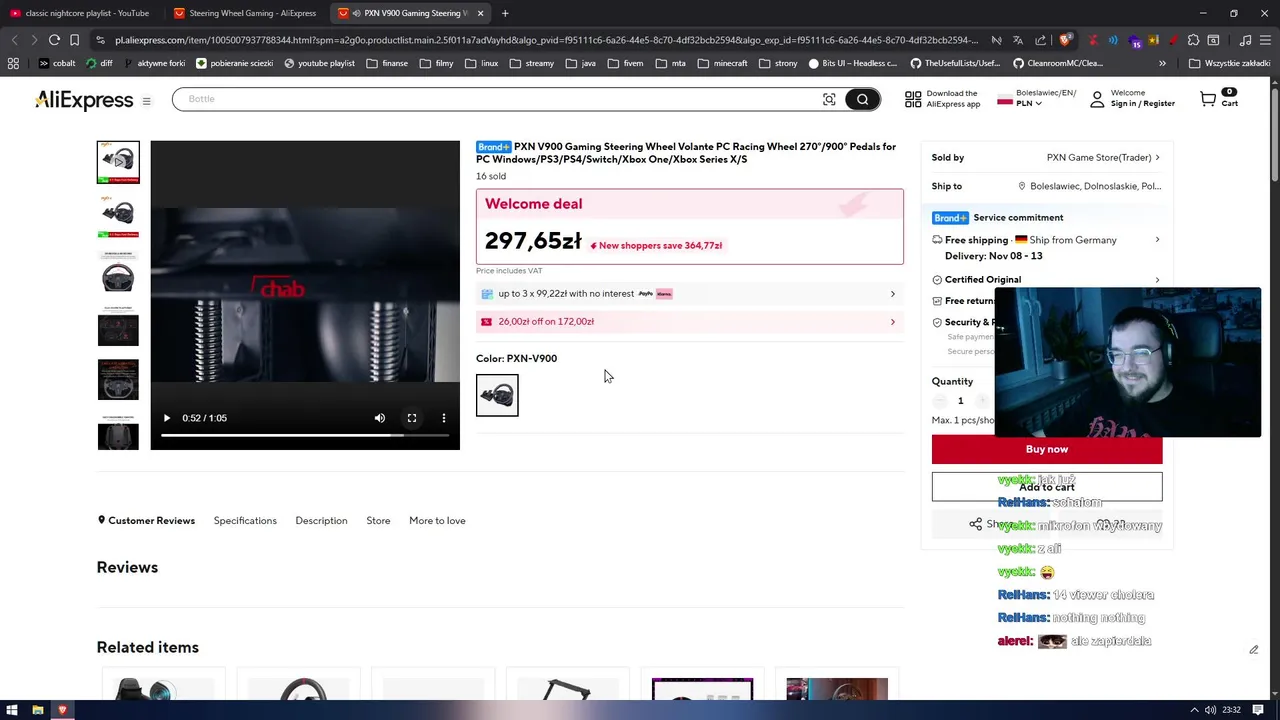Switch to classic nightcore playlist YouTube tab
The image size is (1280, 720).
pos(80,13)
